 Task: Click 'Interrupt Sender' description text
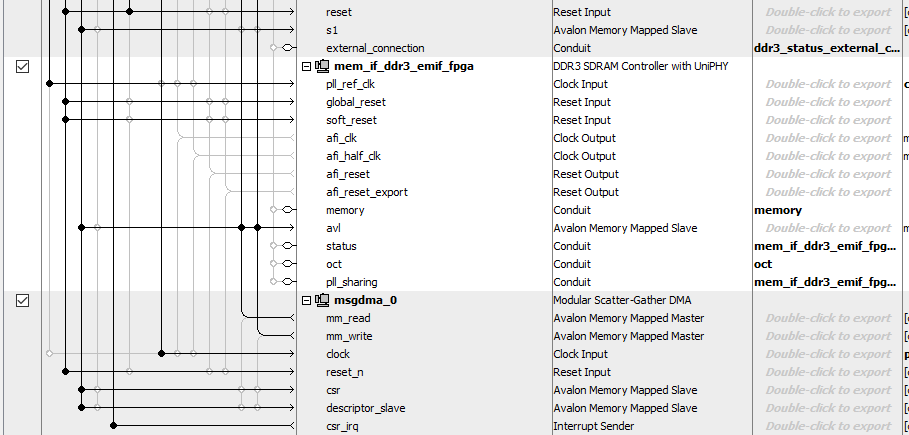[594, 426]
